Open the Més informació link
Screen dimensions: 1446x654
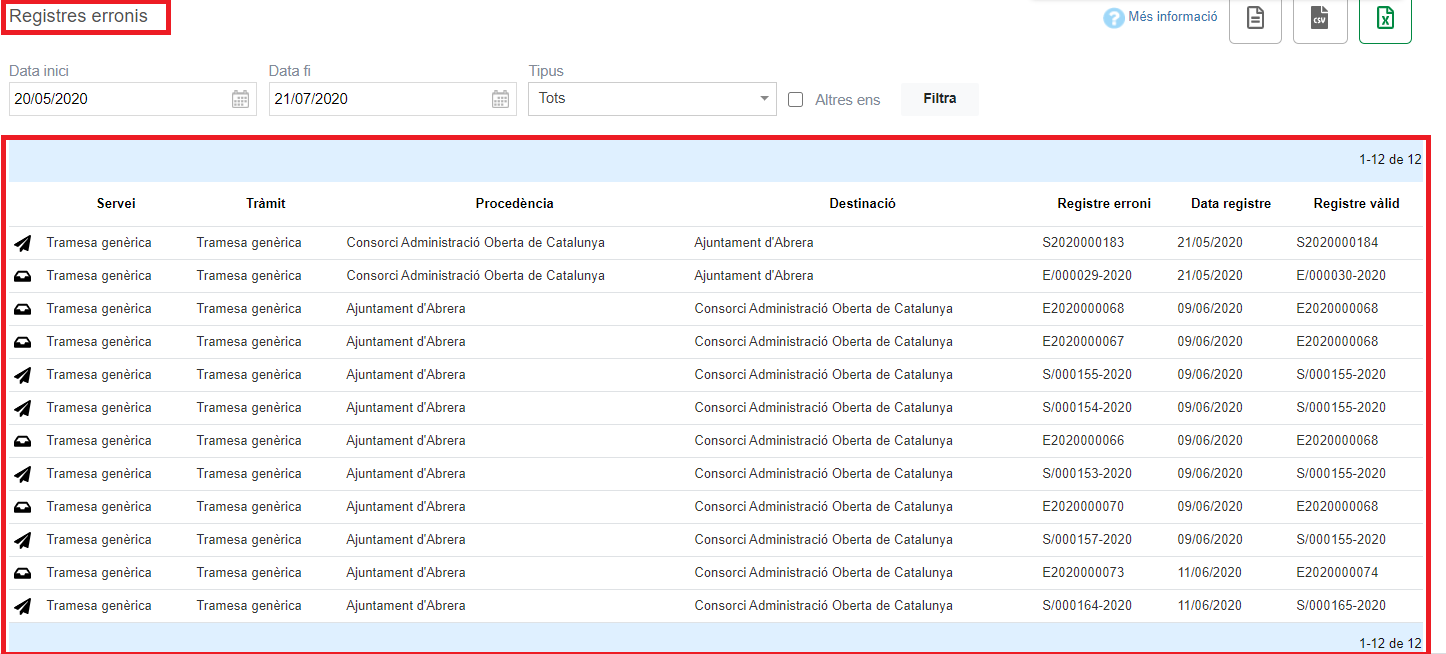coord(1172,17)
